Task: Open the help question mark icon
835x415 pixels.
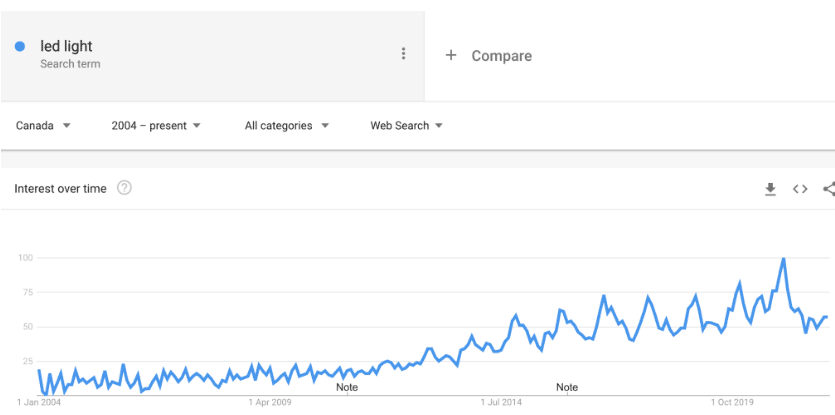Action: point(124,188)
